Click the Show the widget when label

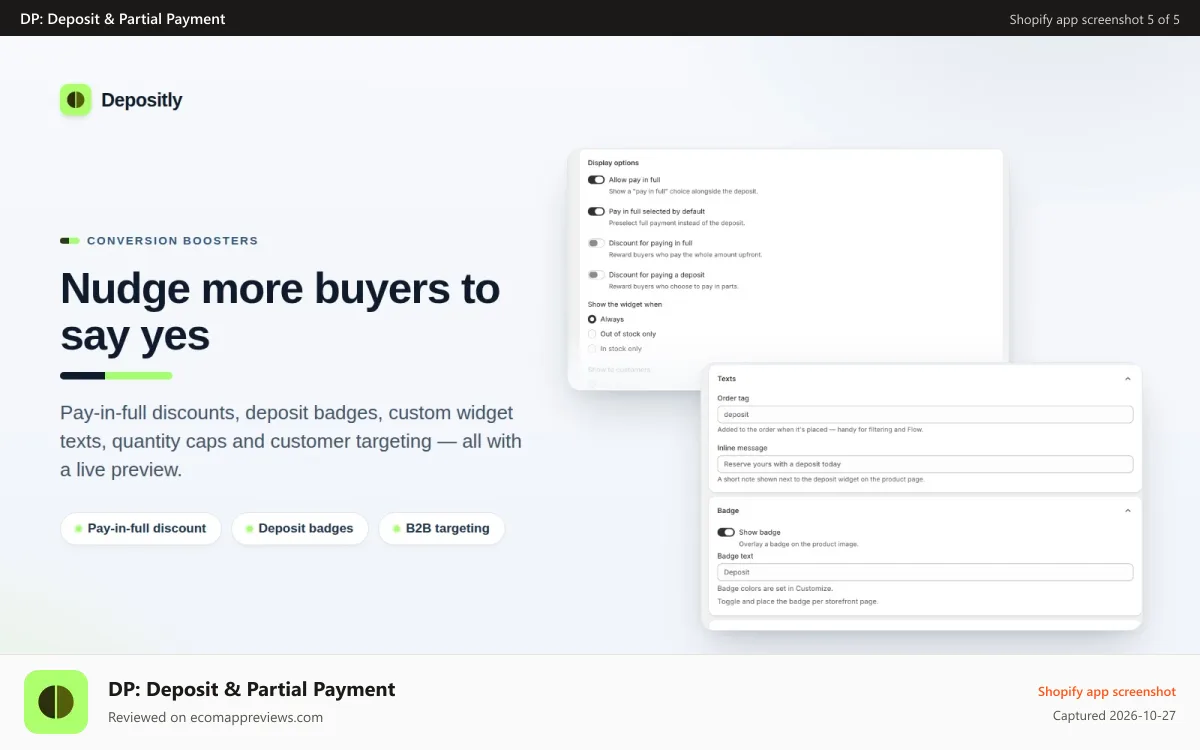tap(625, 304)
